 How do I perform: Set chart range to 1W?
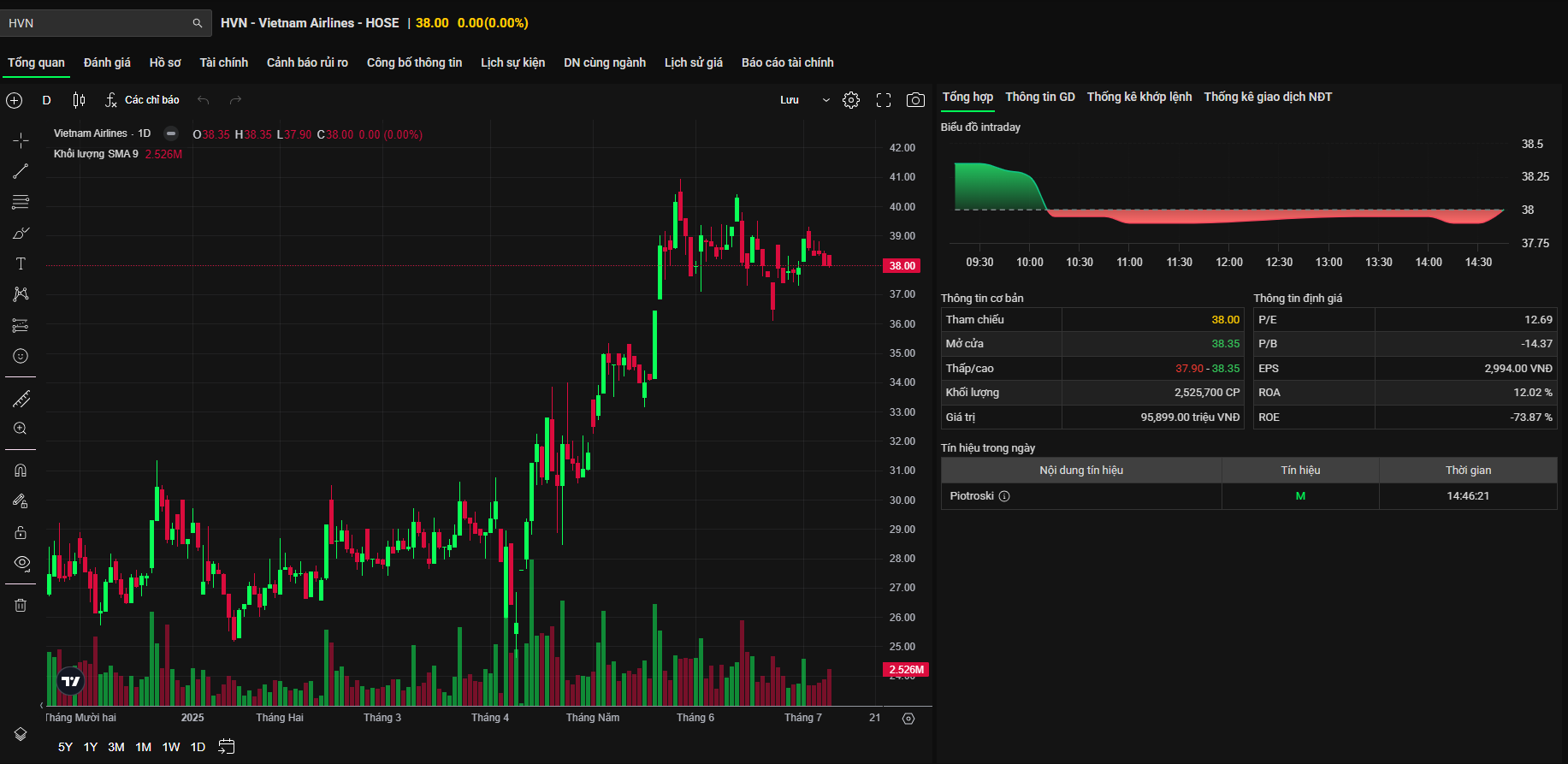[171, 747]
